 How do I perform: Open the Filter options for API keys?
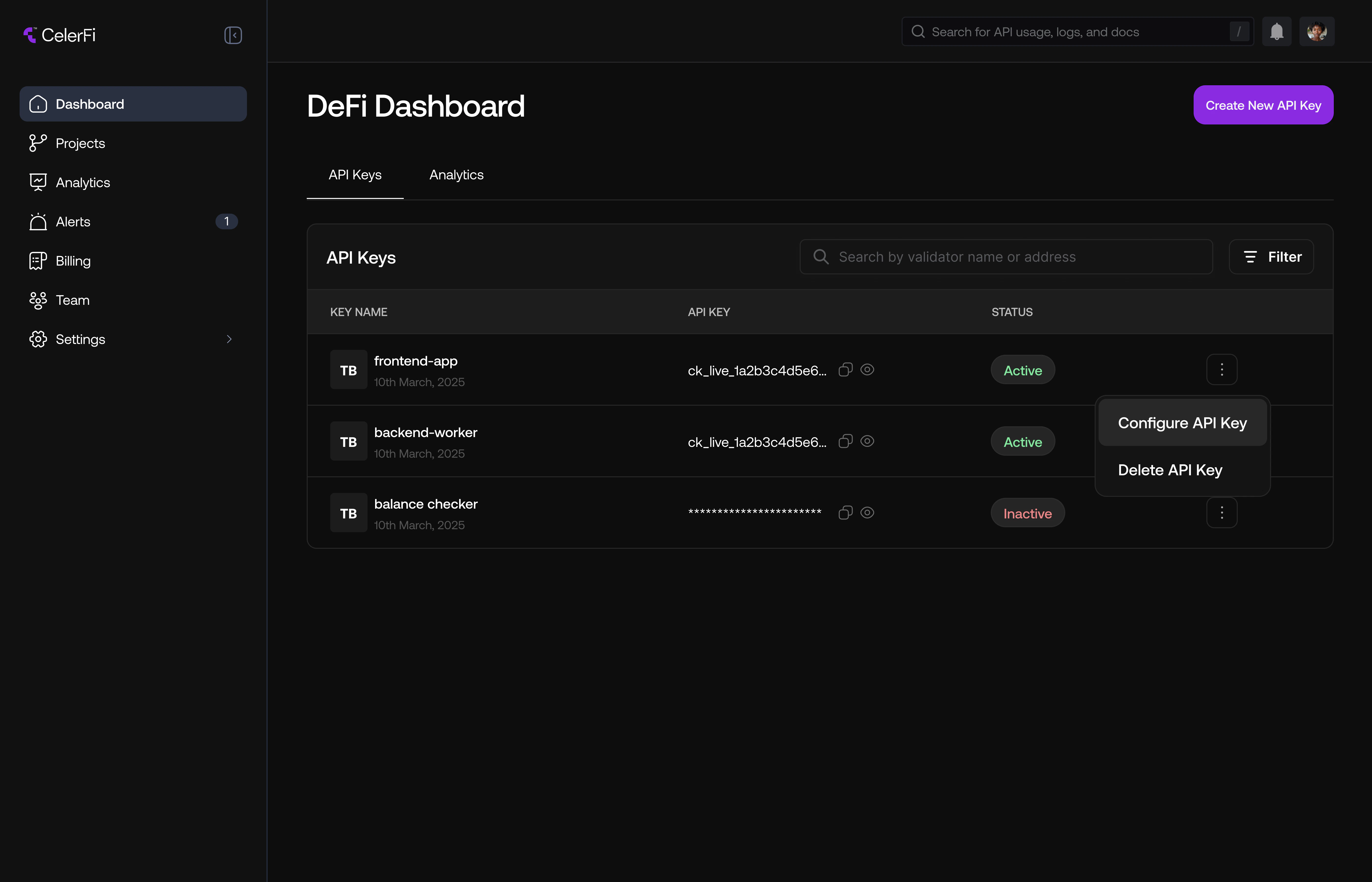pos(1271,257)
